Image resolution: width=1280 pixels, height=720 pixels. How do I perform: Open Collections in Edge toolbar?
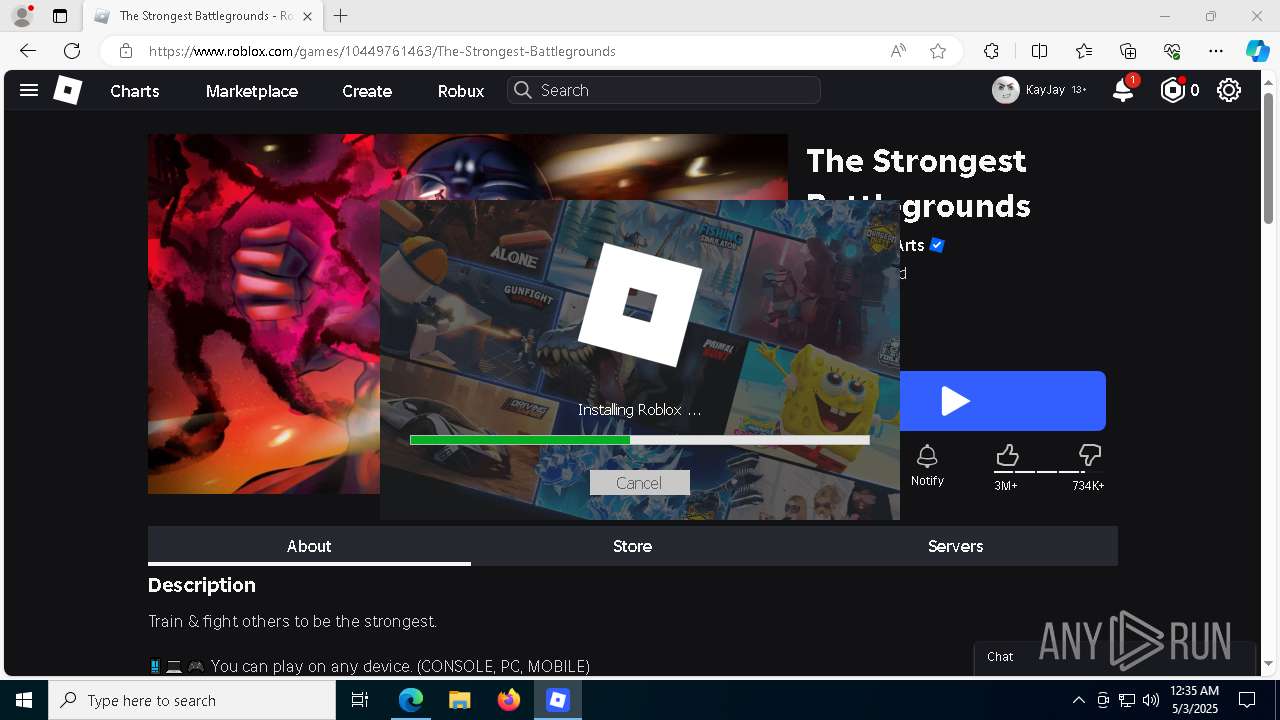pyautogui.click(x=1128, y=51)
